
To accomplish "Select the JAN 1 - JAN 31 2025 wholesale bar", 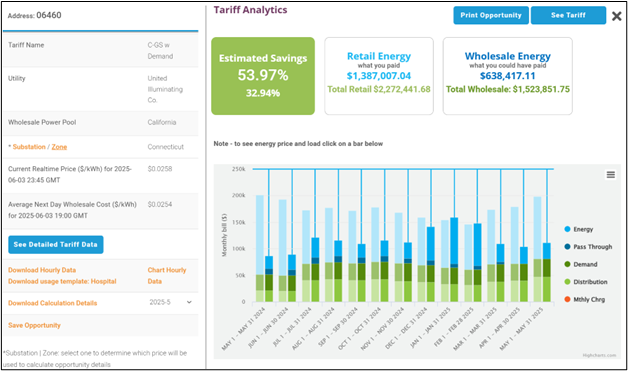I will [454, 260].
